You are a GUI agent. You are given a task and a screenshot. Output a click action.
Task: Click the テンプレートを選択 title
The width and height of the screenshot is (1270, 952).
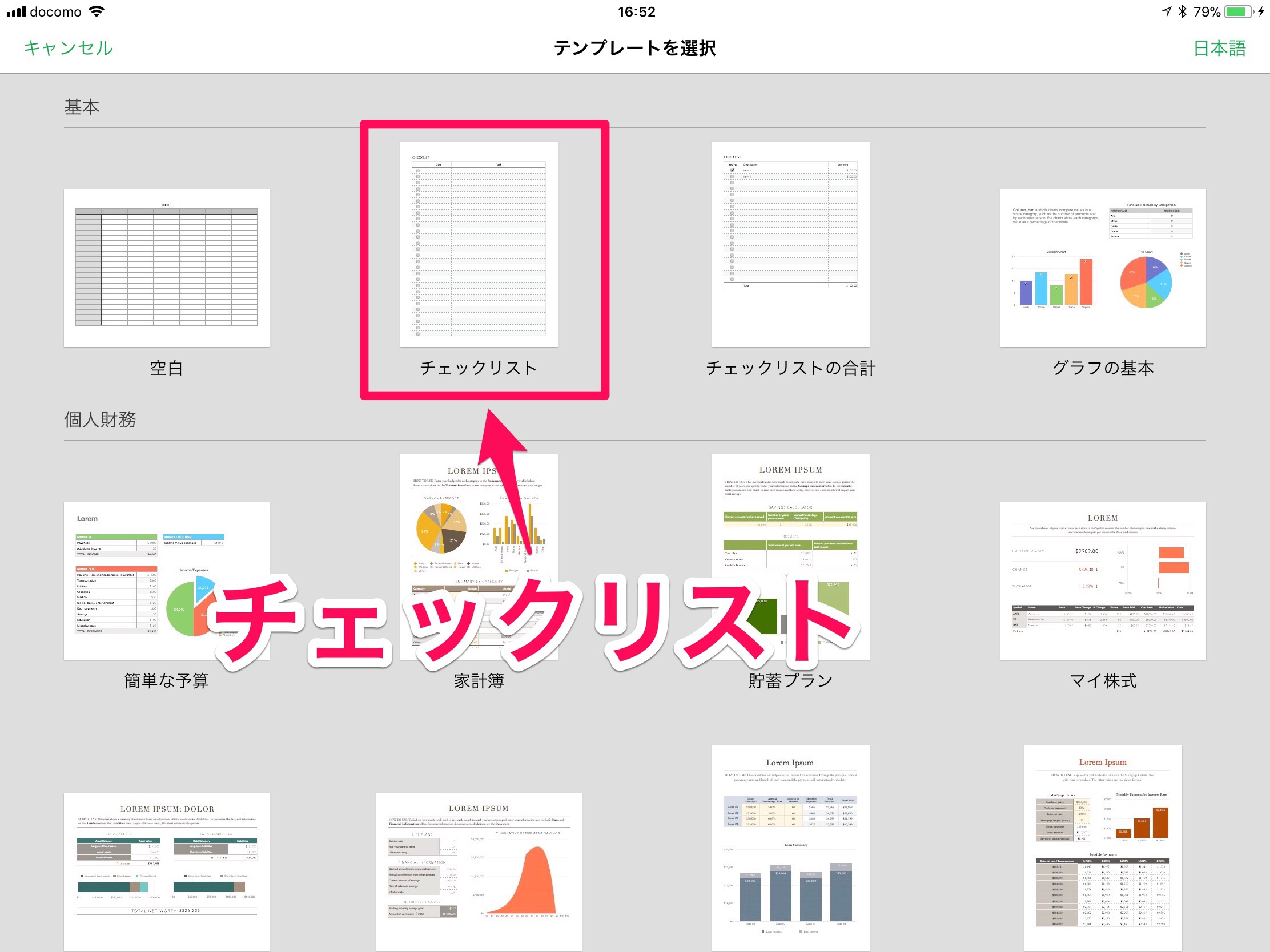click(635, 47)
